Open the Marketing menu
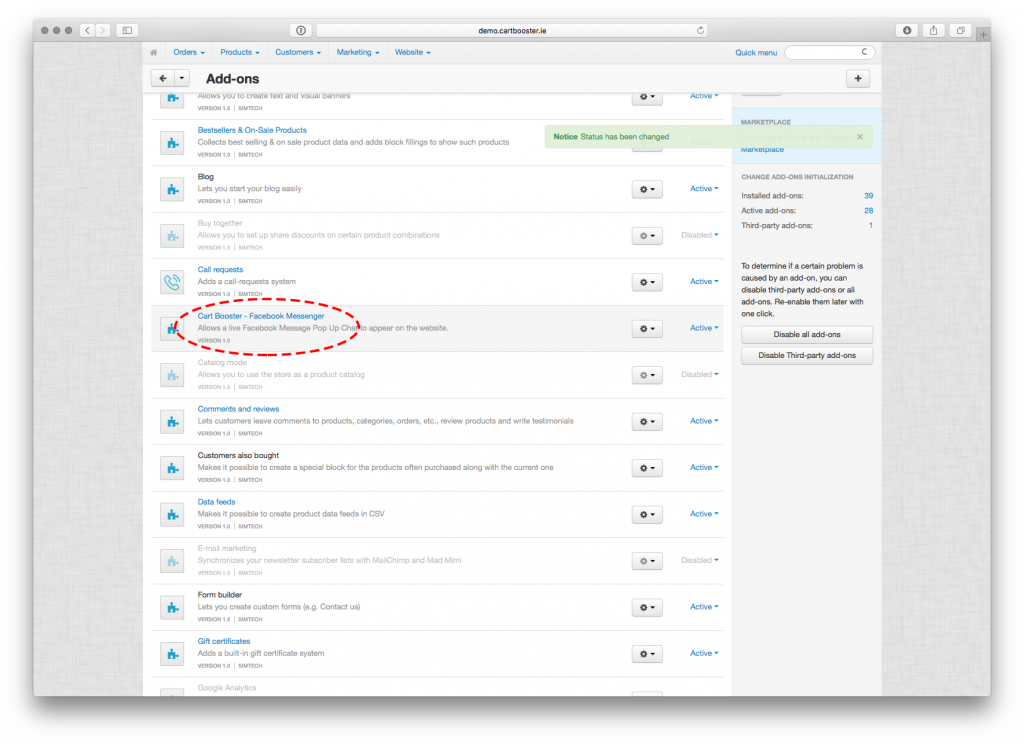1024x744 pixels. pos(358,52)
